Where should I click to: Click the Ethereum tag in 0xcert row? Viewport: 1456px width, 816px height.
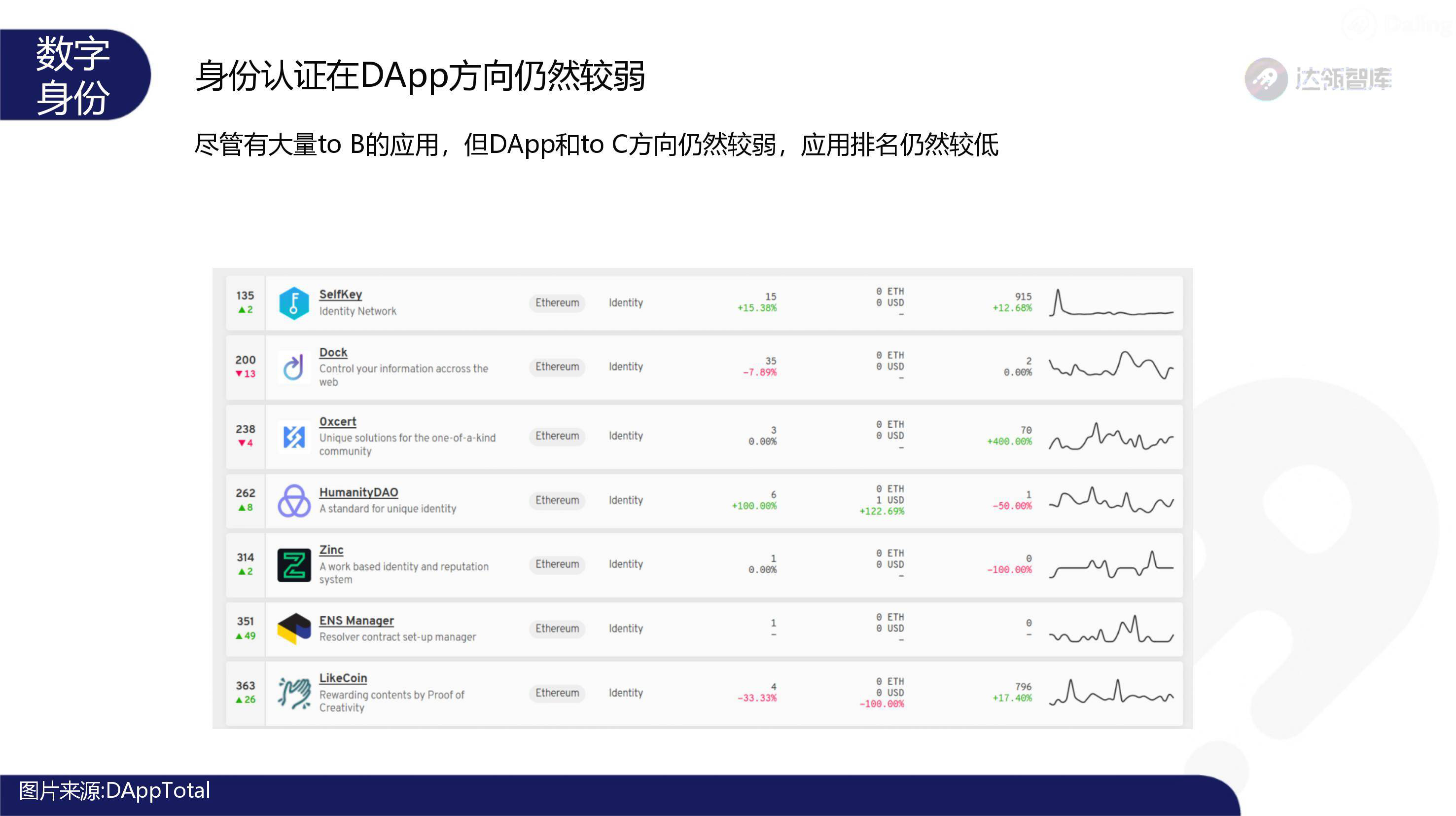[557, 436]
